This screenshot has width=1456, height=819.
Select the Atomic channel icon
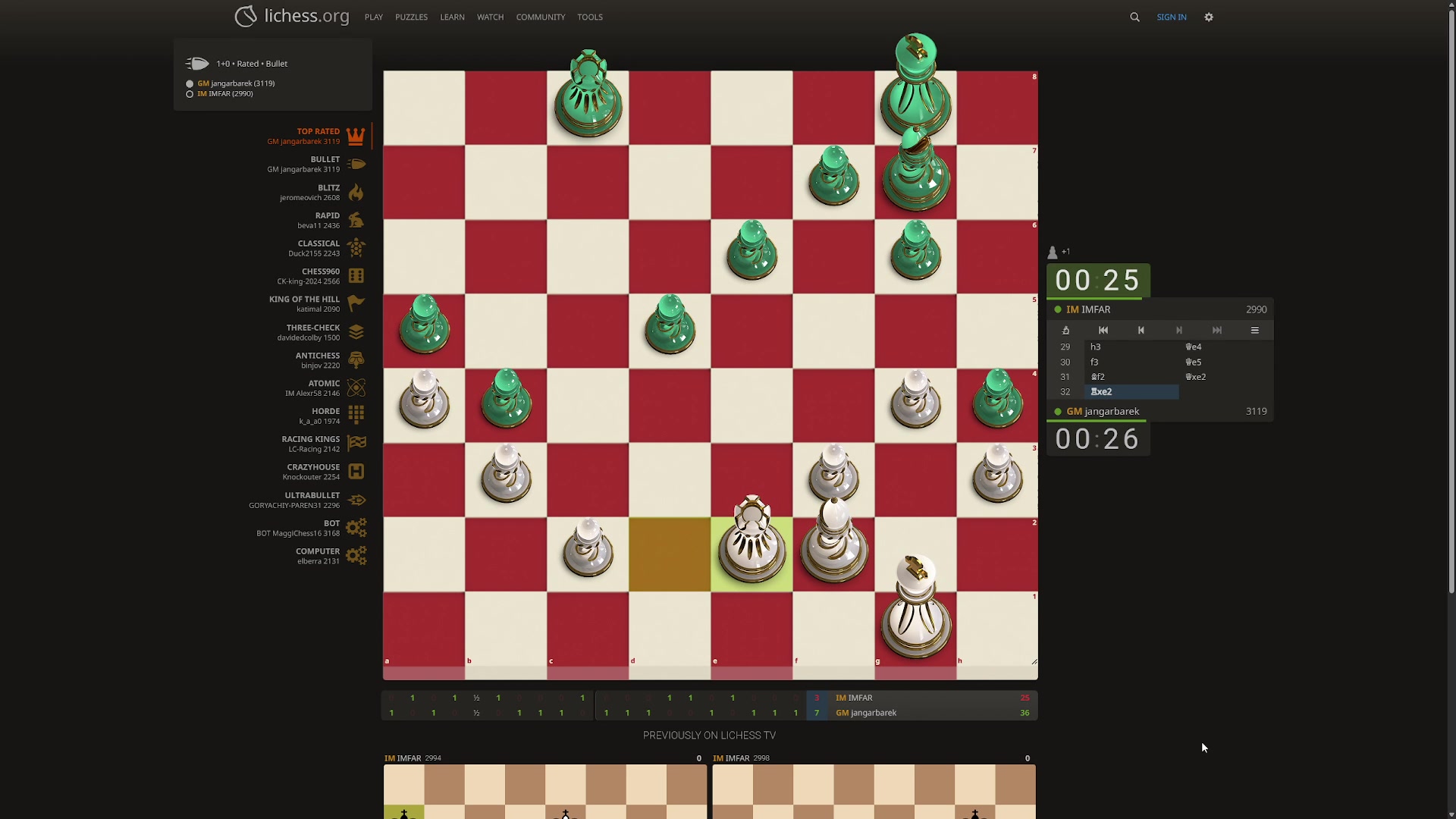pos(356,388)
